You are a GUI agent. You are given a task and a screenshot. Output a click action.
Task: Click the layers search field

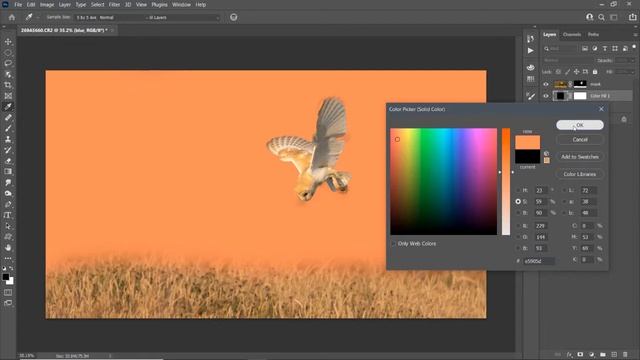tap(560, 49)
